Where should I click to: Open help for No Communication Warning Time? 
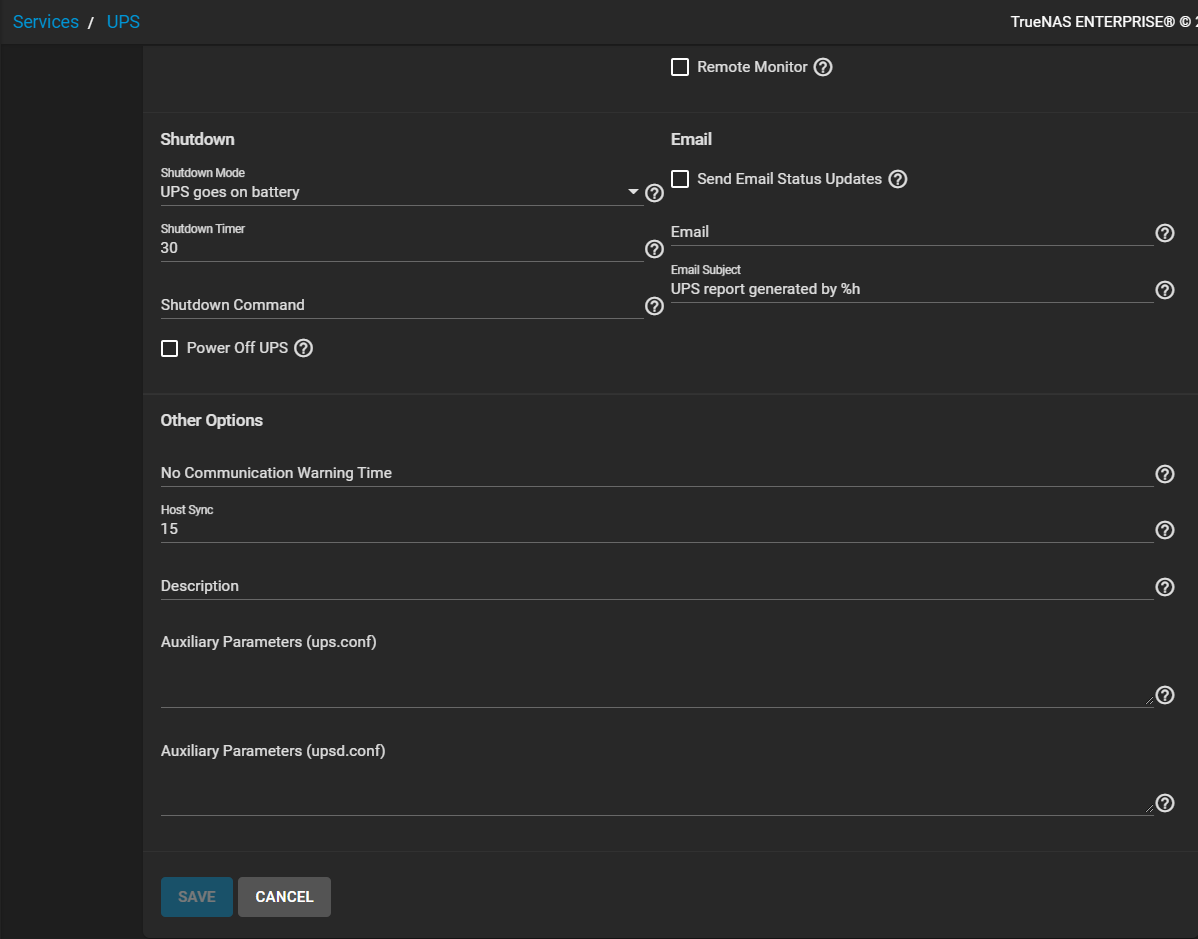point(1164,474)
